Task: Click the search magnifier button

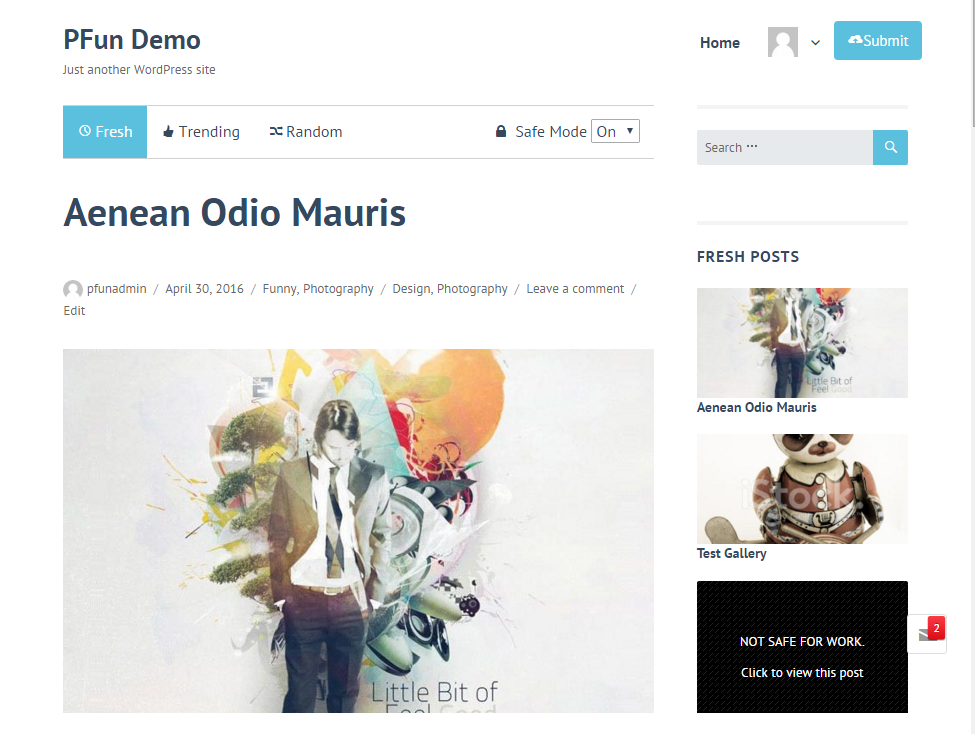Action: 890,147
